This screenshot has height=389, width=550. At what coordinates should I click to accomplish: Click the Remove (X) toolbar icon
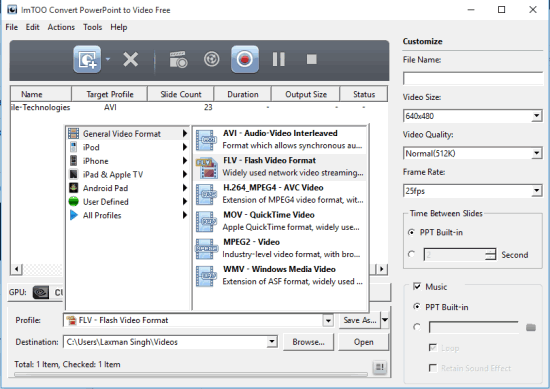[130, 59]
